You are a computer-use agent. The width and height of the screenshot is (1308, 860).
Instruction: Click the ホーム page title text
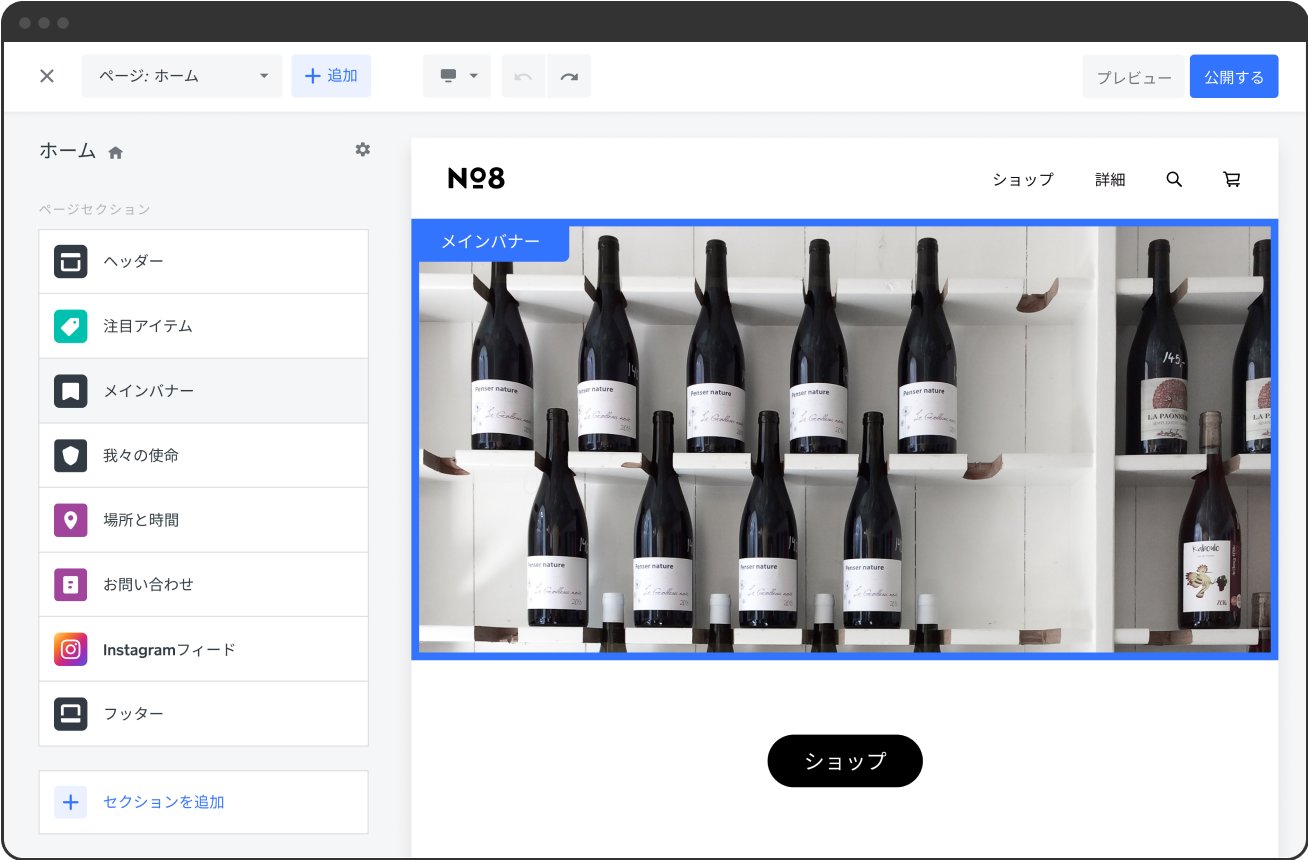[x=68, y=151]
